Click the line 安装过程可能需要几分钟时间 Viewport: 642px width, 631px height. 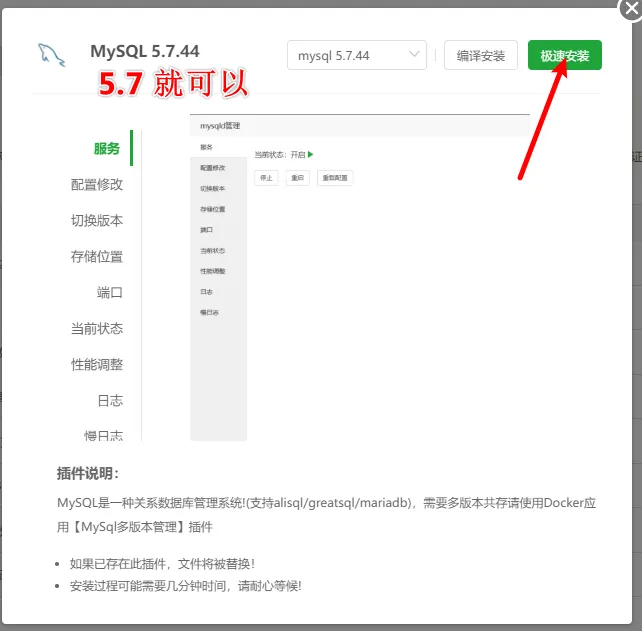[185, 586]
